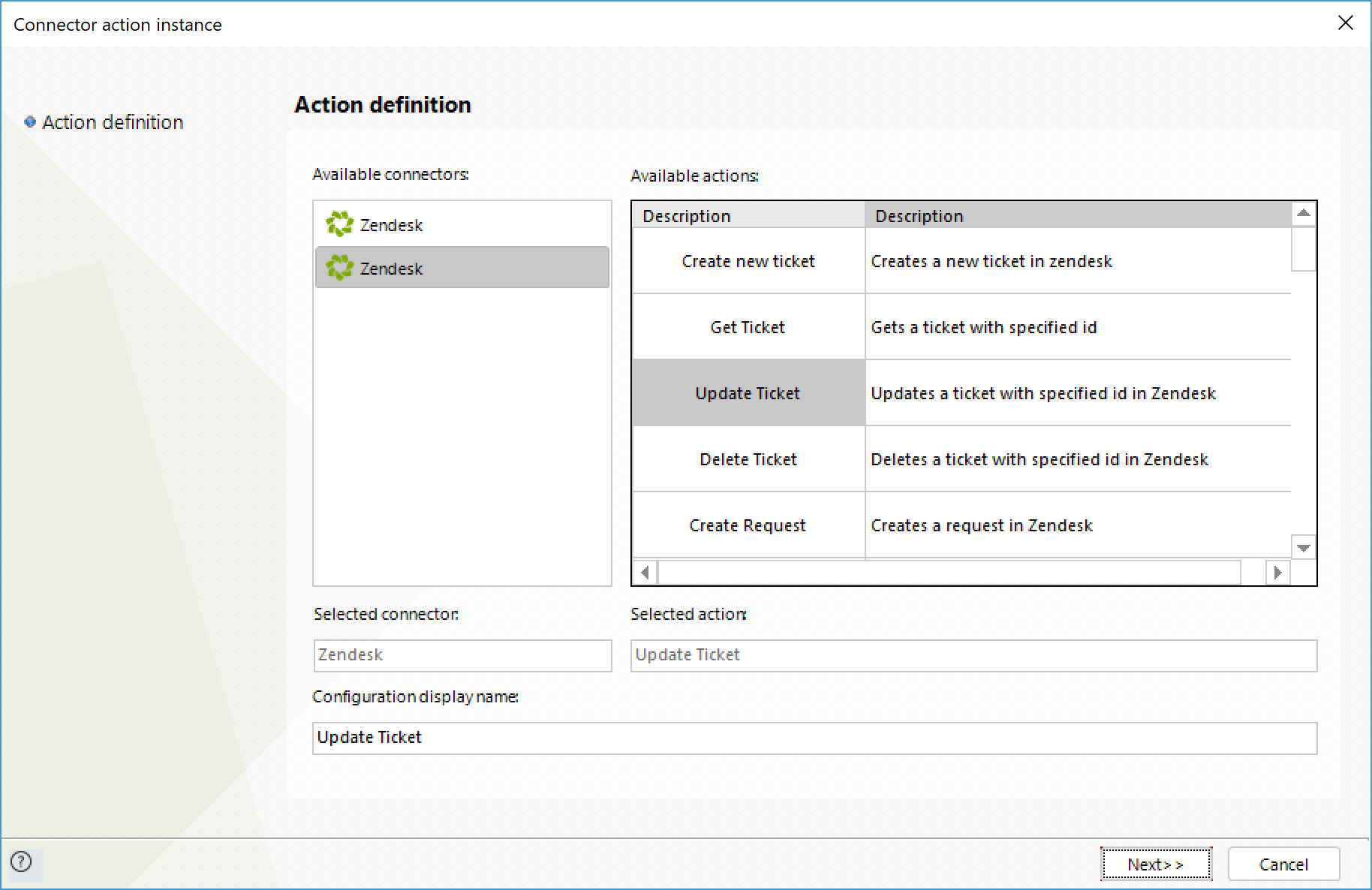Screen dimensions: 1372x890
Task: Select the Get Ticket action
Action: coord(748,327)
